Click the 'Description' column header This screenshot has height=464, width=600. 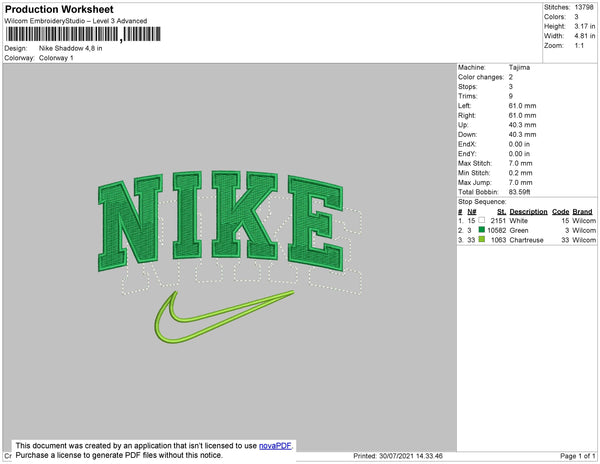528,212
